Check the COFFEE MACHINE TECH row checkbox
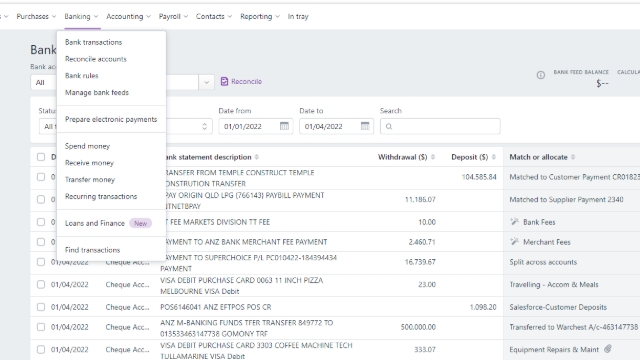 41,349
